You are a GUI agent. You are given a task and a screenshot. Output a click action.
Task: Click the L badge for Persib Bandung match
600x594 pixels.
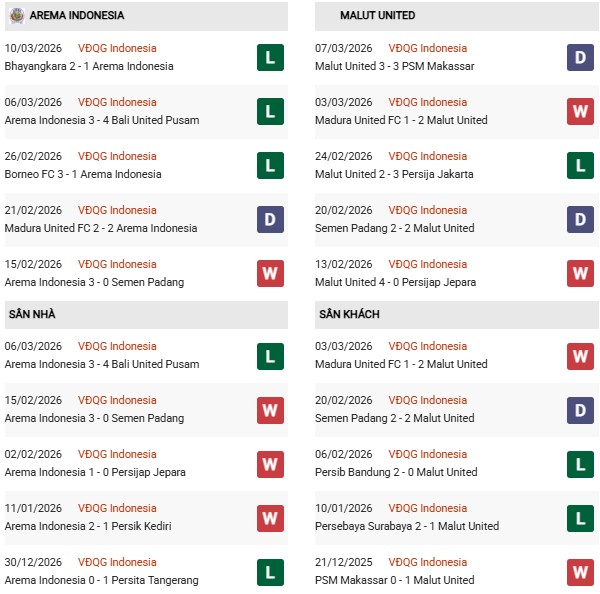(x=580, y=463)
